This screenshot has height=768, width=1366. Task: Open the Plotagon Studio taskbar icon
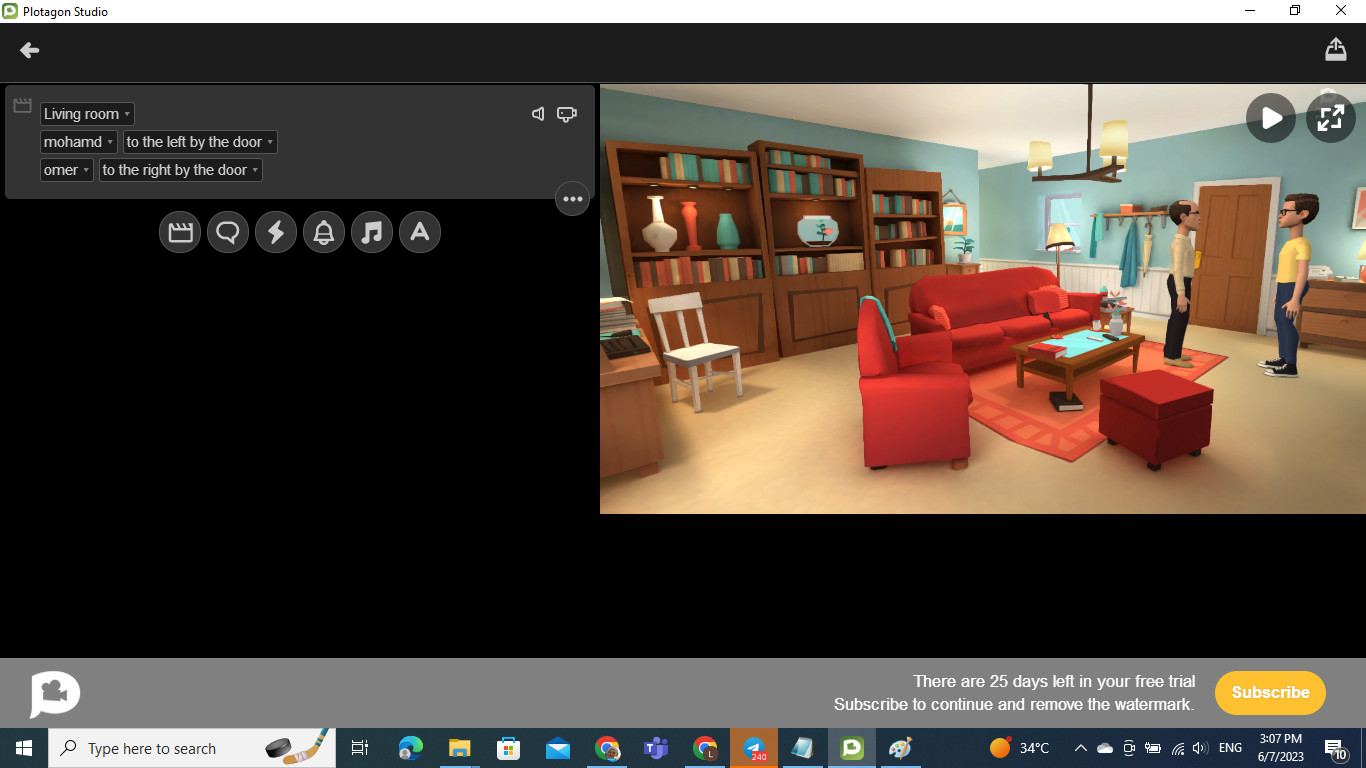[x=852, y=748]
